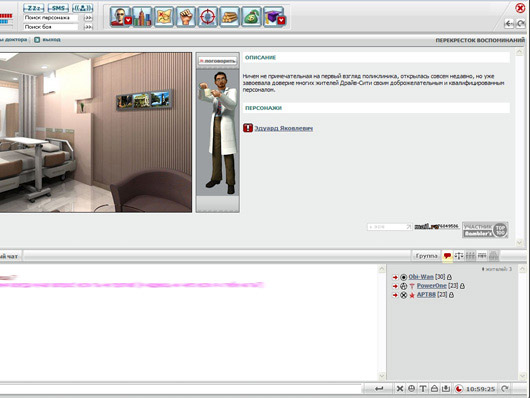Select the red speech bubble chat tab
Viewport: 530px width, 398px height.
[x=447, y=256]
